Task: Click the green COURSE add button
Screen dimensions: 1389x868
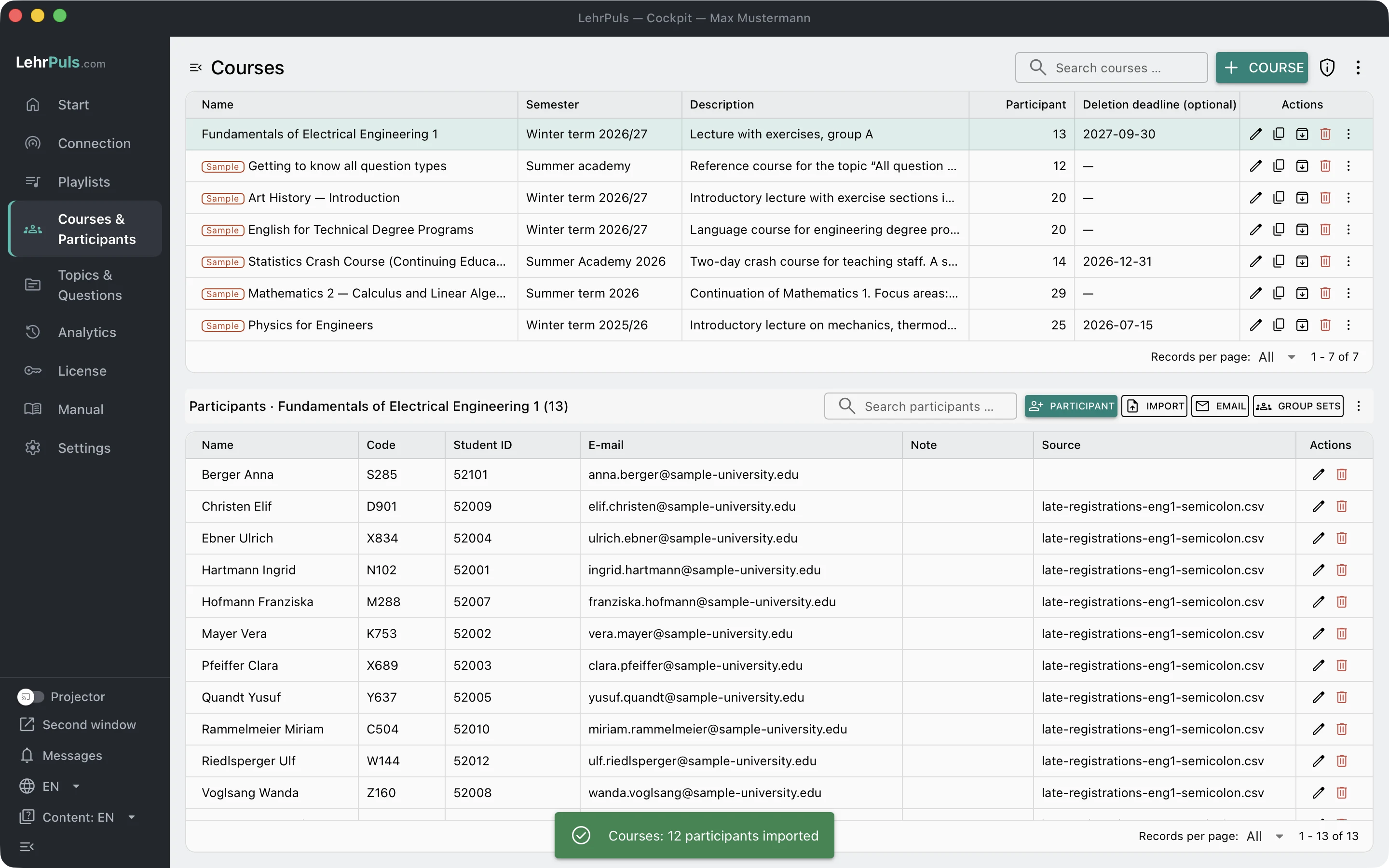Action: point(1262,68)
